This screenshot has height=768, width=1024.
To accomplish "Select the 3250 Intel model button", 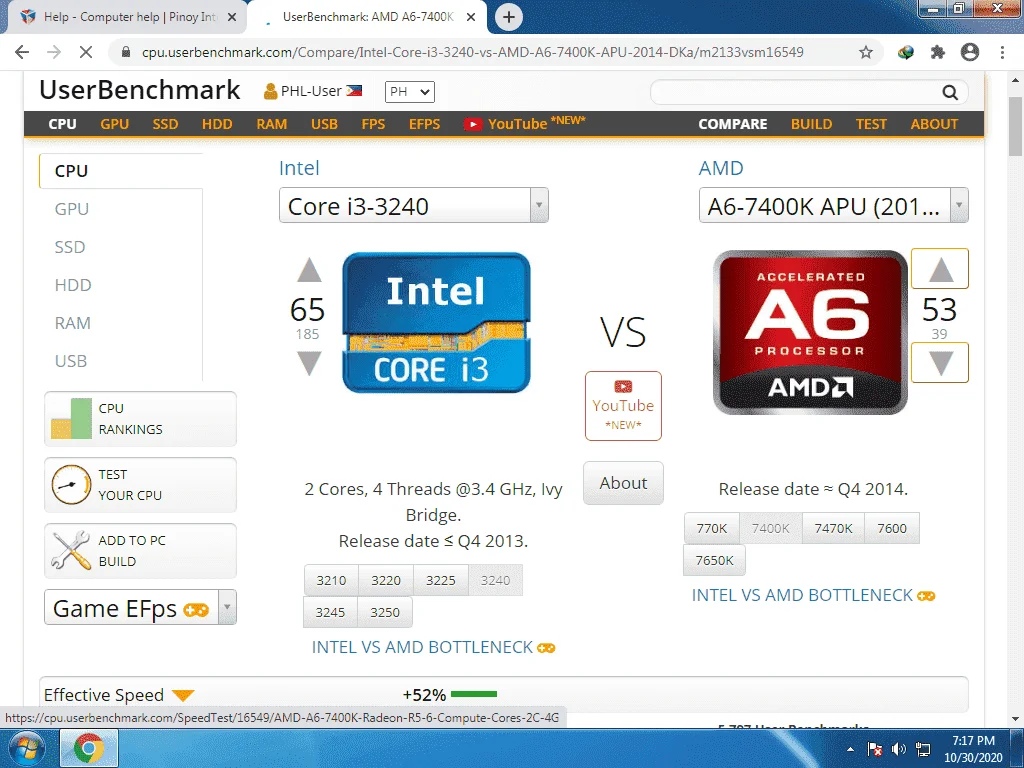I will (385, 612).
